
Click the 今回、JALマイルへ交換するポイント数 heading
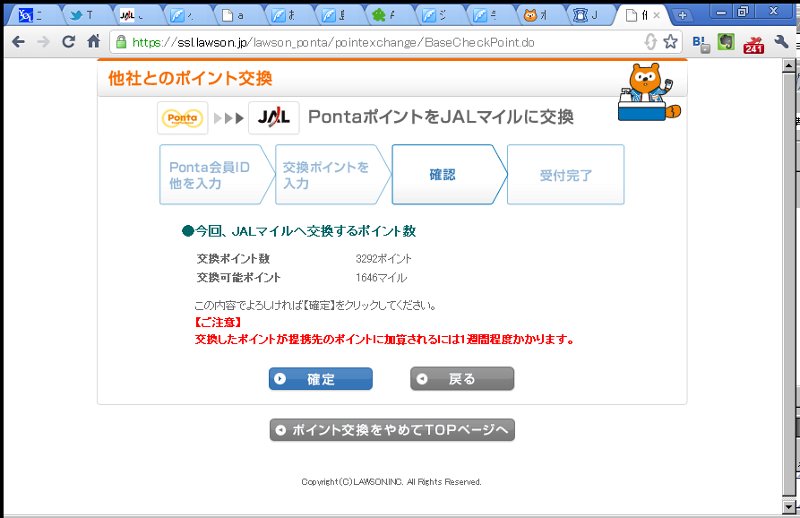point(299,231)
